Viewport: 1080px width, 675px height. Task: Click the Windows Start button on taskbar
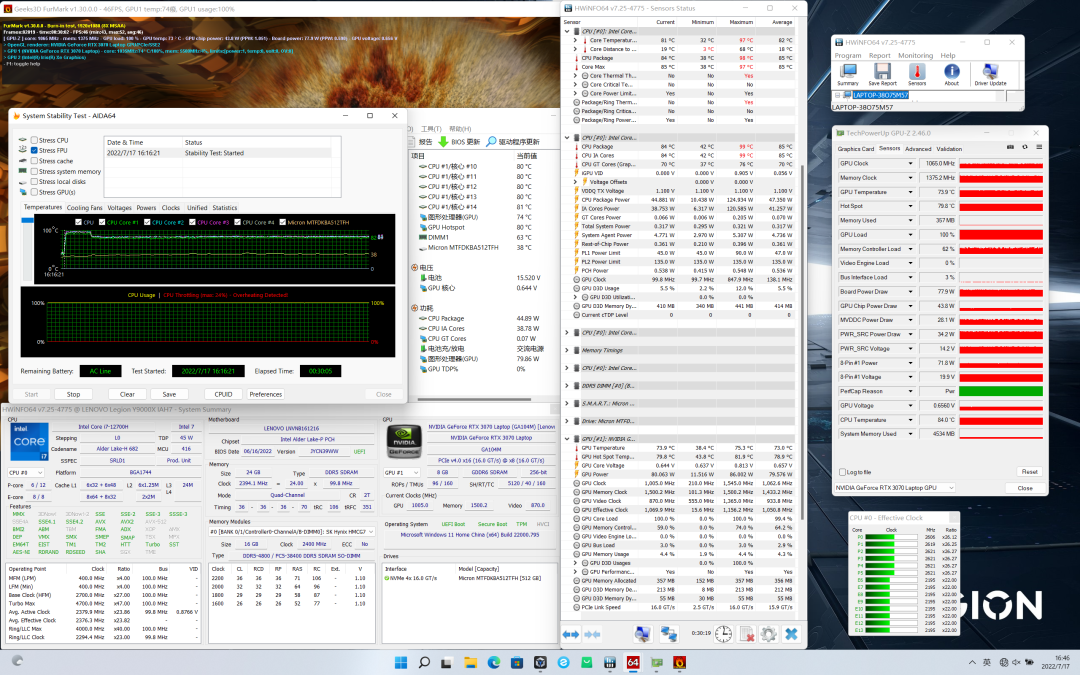[401, 662]
